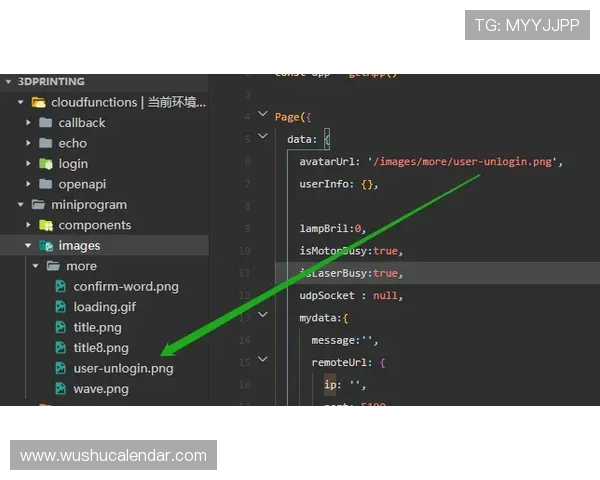
Task: Fold the Page({ code block
Action: tap(263, 116)
